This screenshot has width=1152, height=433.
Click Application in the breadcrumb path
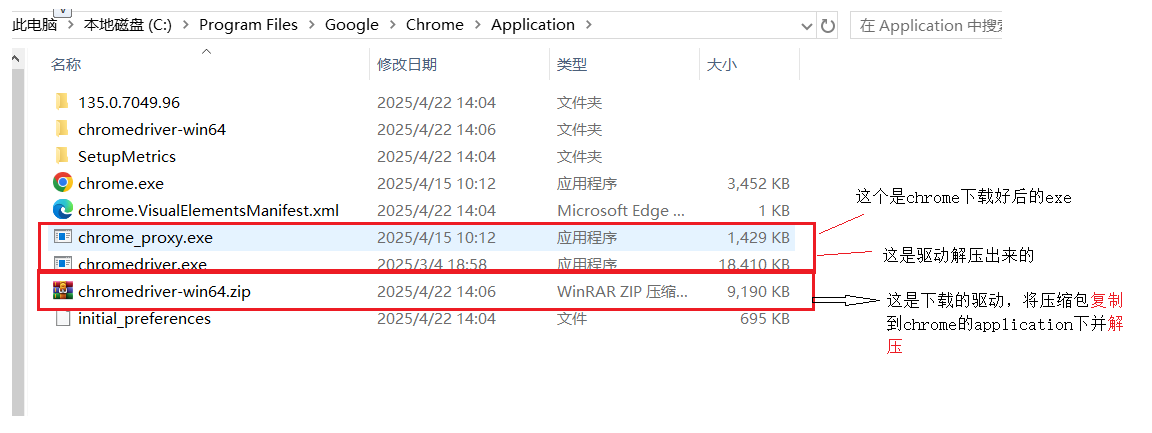533,25
